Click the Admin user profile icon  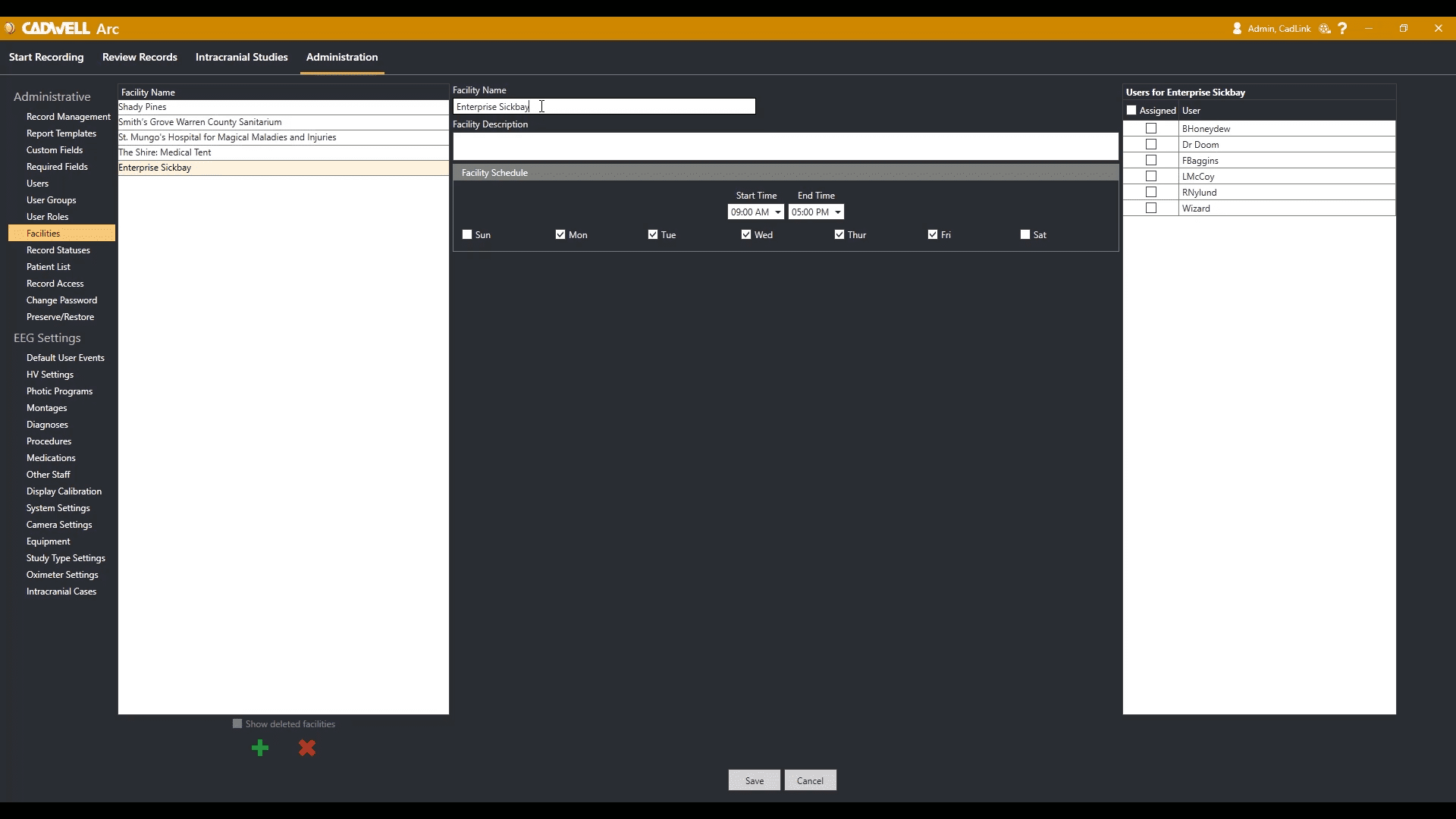click(x=1237, y=28)
